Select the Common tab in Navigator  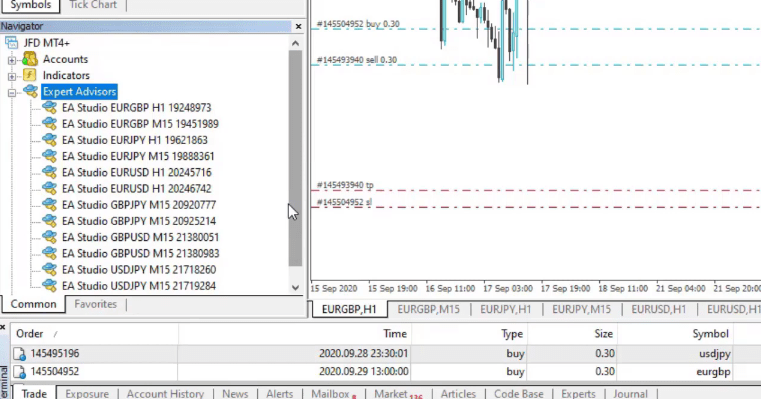coord(33,304)
